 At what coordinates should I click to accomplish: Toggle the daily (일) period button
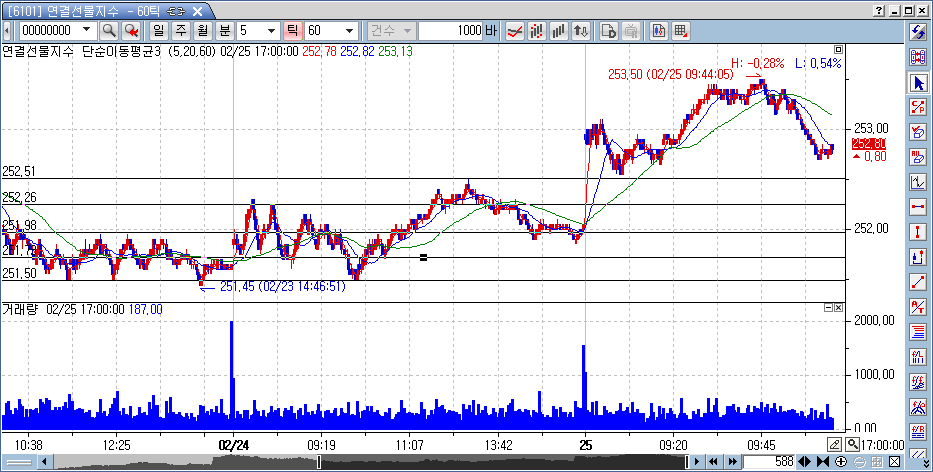coord(159,30)
